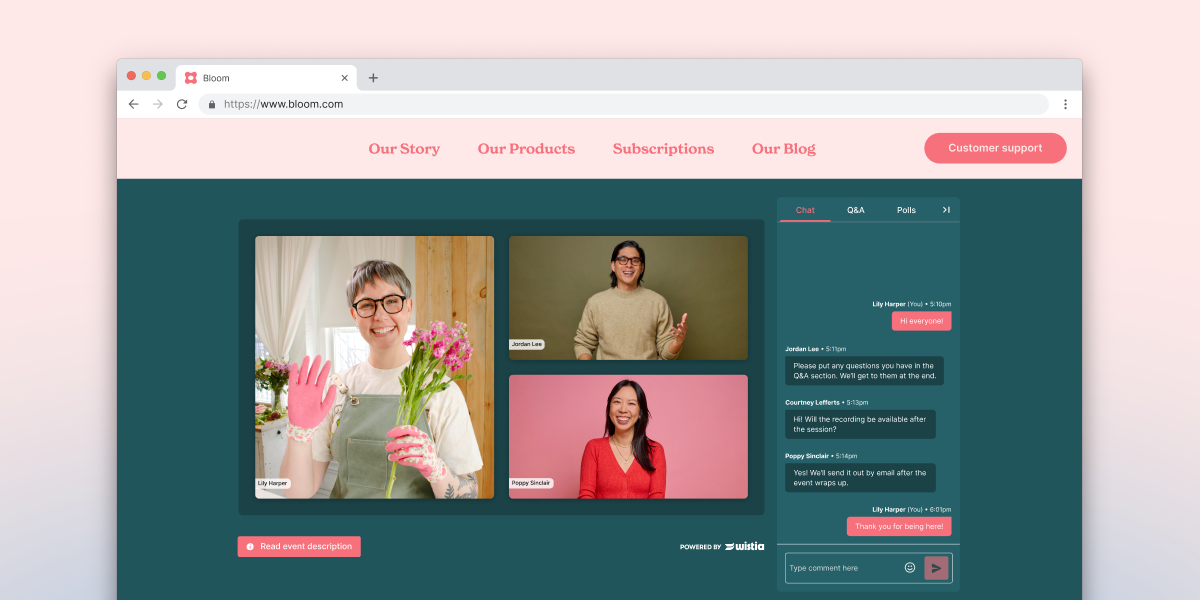Reload the page with the refresh icon
This screenshot has height=600, width=1200.
(x=181, y=103)
